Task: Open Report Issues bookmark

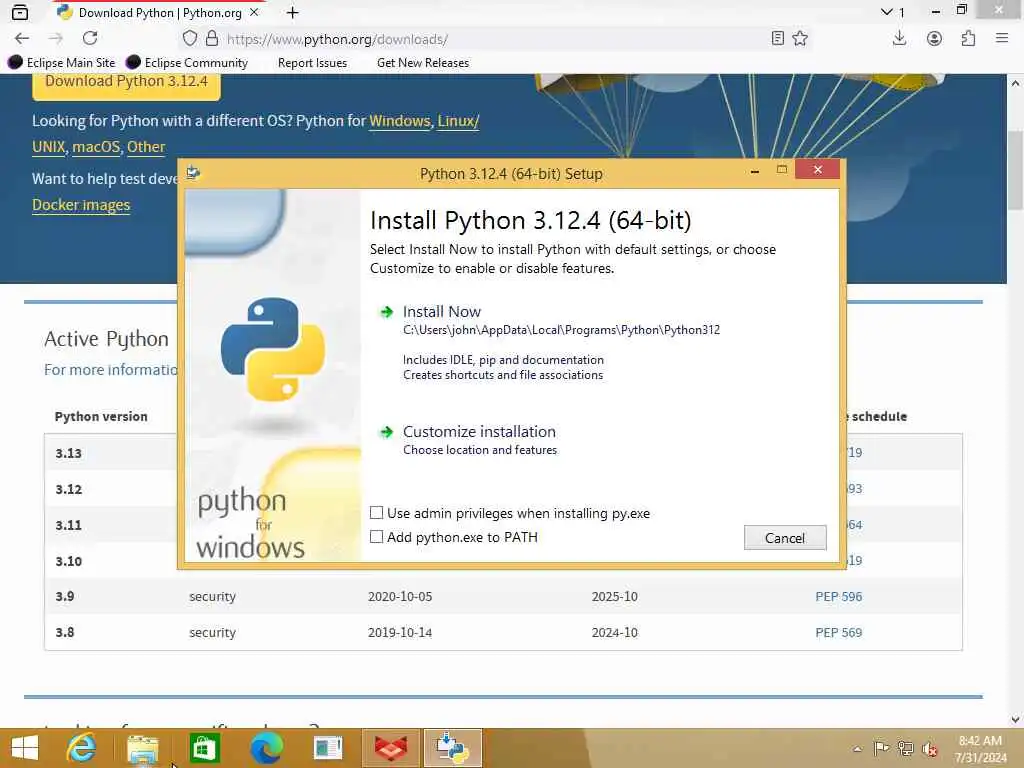Action: (x=312, y=63)
